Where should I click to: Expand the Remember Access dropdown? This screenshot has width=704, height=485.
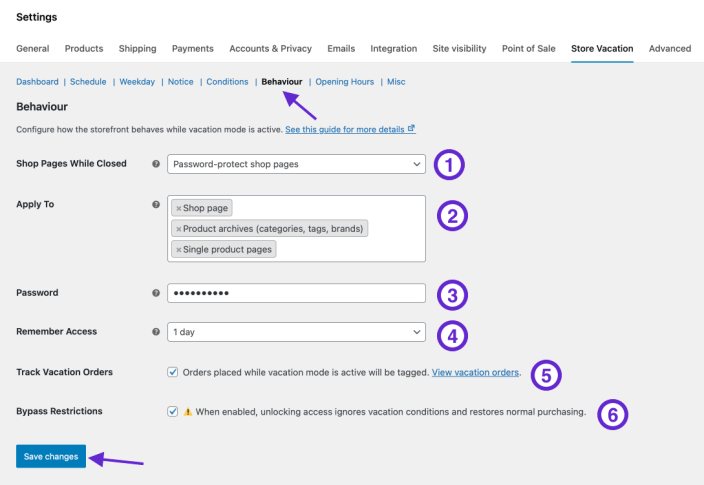pos(296,331)
